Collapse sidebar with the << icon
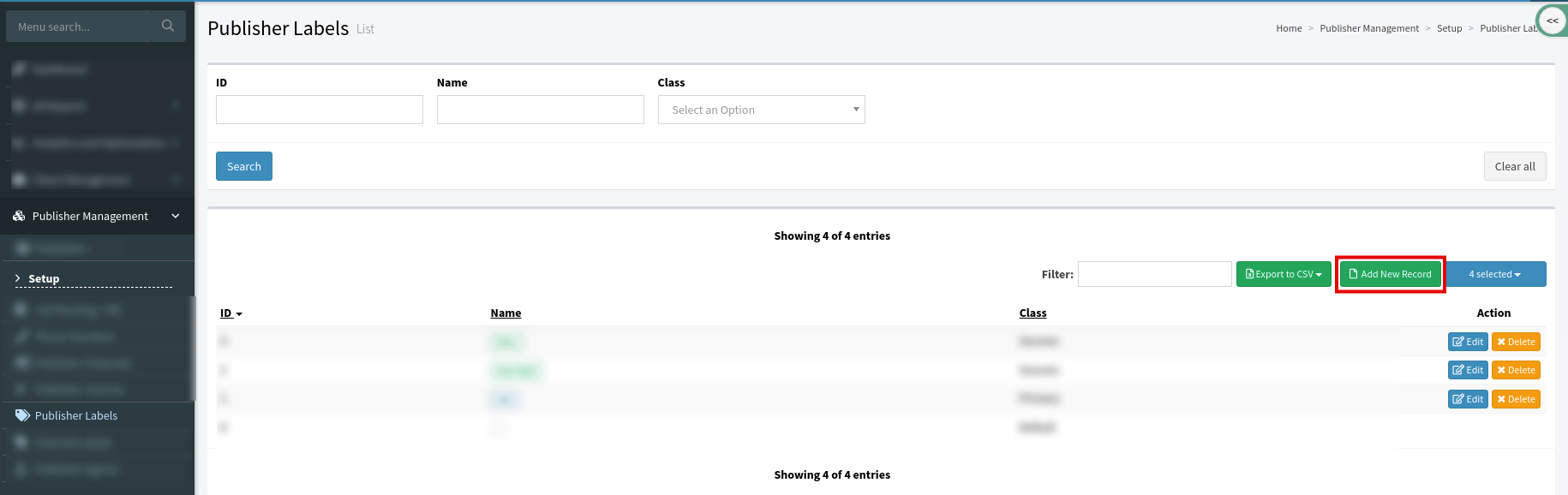Screen dimensions: 1568x495 click(x=1552, y=21)
